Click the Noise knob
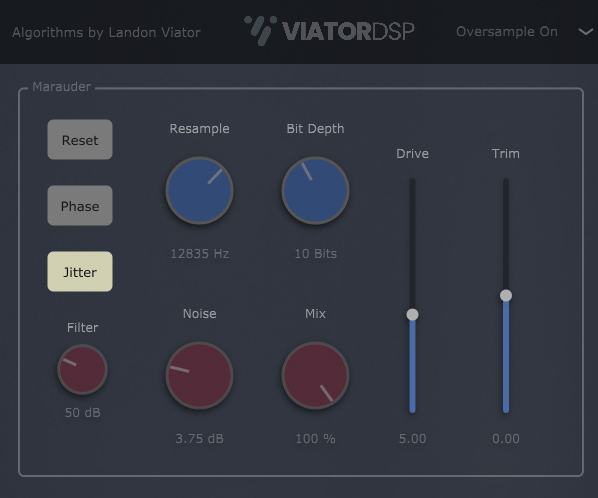This screenshot has height=498, width=598. point(199,376)
